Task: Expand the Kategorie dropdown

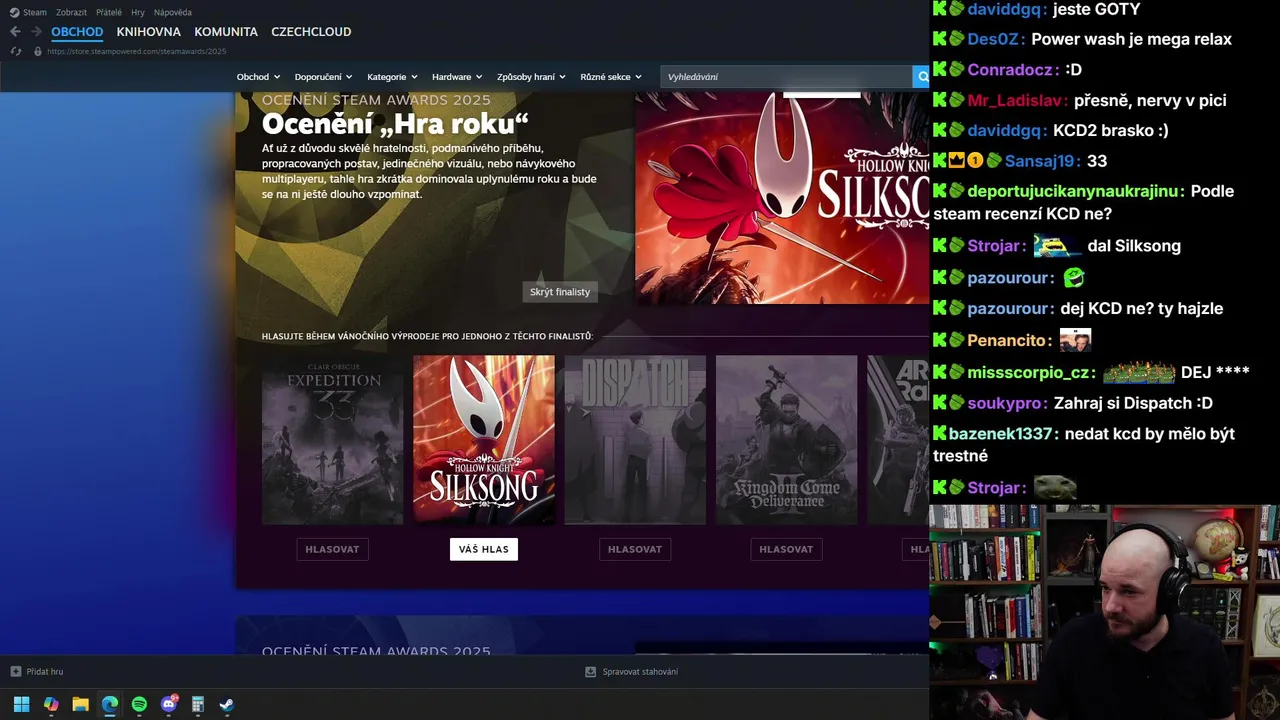Action: coord(392,77)
